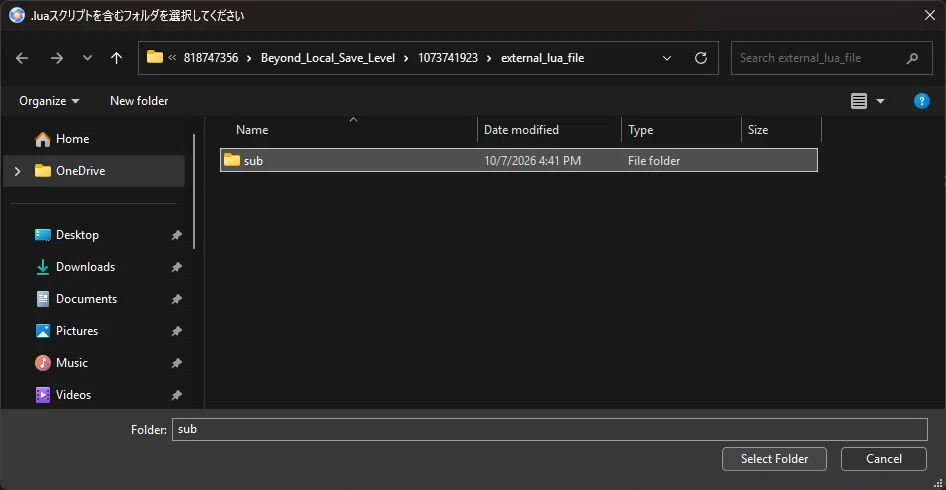
Task: Open the Organize menu
Action: click(x=49, y=101)
